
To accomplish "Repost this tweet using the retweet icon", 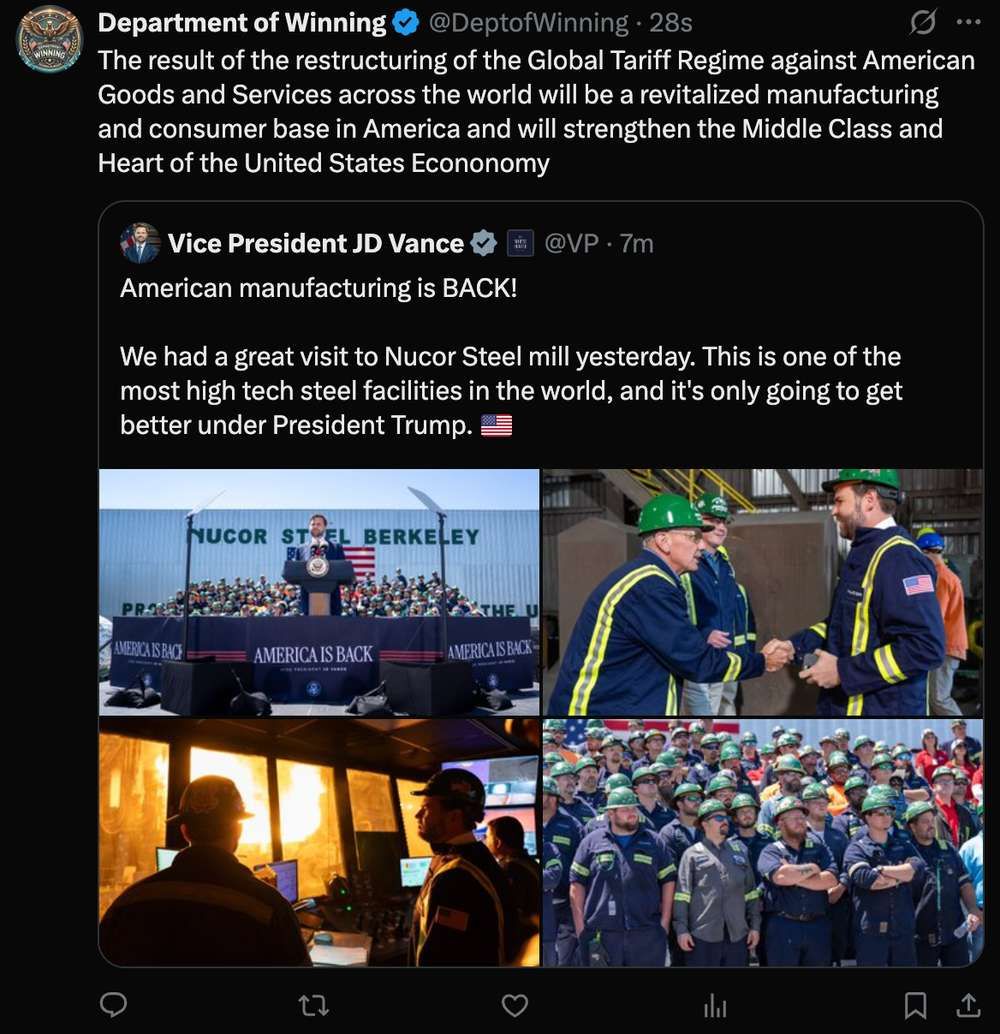I will click(x=313, y=1006).
